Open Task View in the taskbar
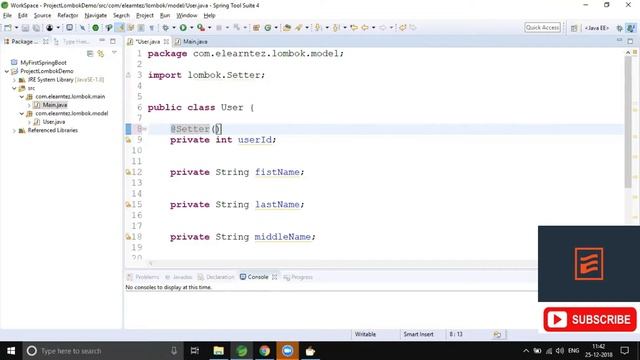The image size is (640, 360). (x=195, y=351)
